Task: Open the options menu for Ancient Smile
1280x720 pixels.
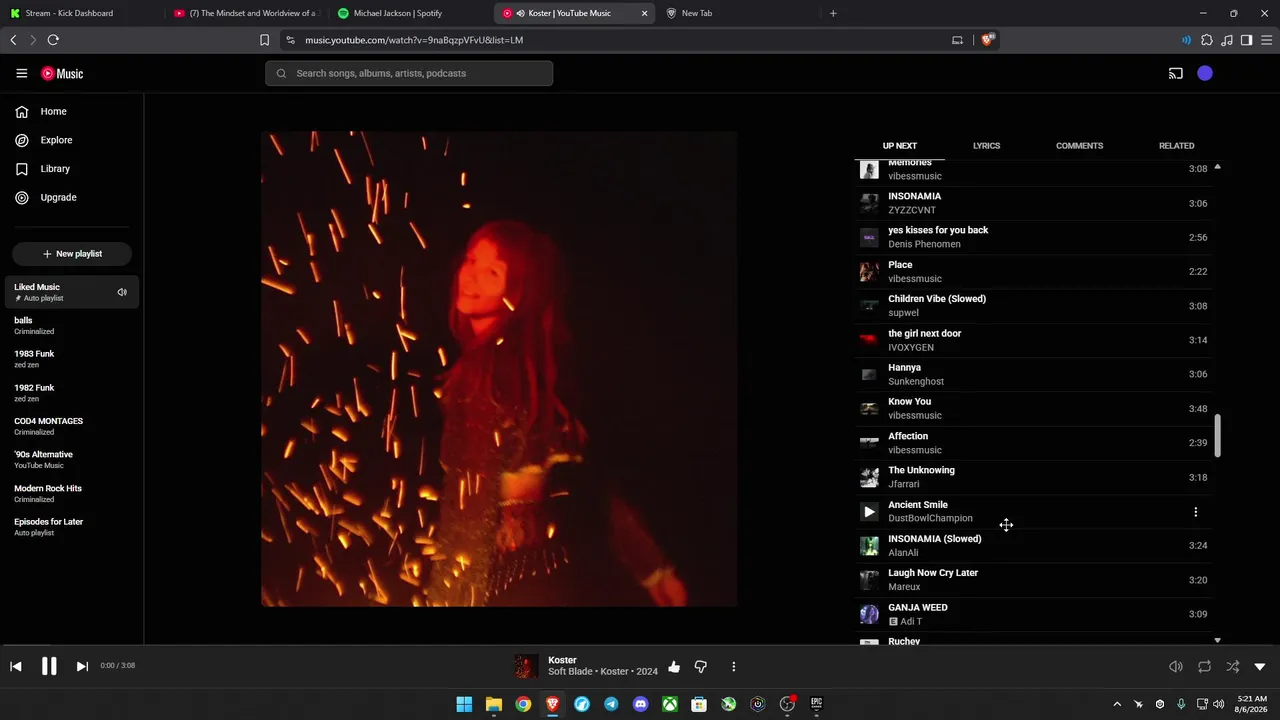Action: [1195, 512]
